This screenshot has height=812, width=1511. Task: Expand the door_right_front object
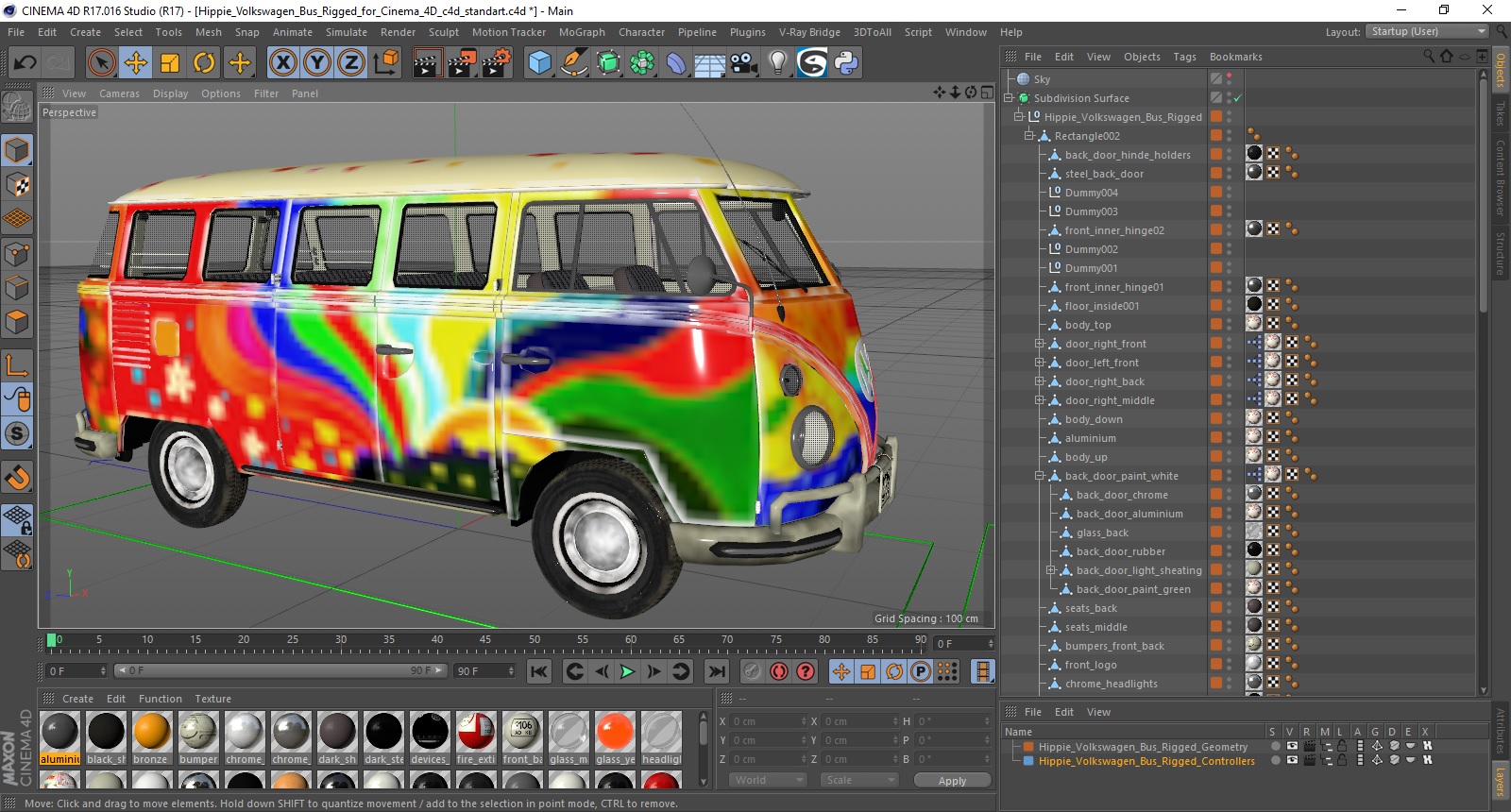coord(1039,344)
